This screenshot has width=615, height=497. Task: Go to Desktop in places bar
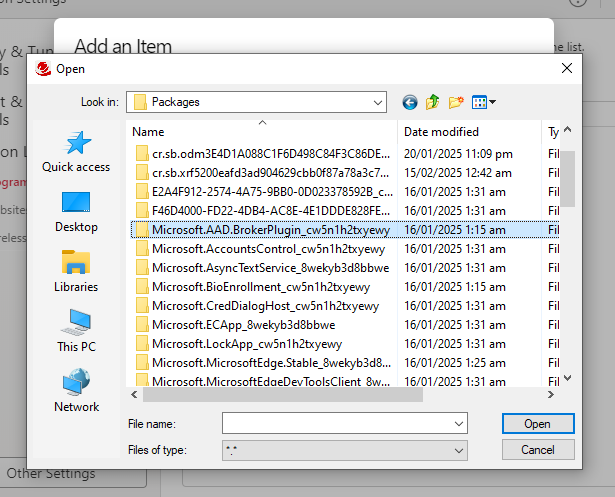(x=76, y=213)
